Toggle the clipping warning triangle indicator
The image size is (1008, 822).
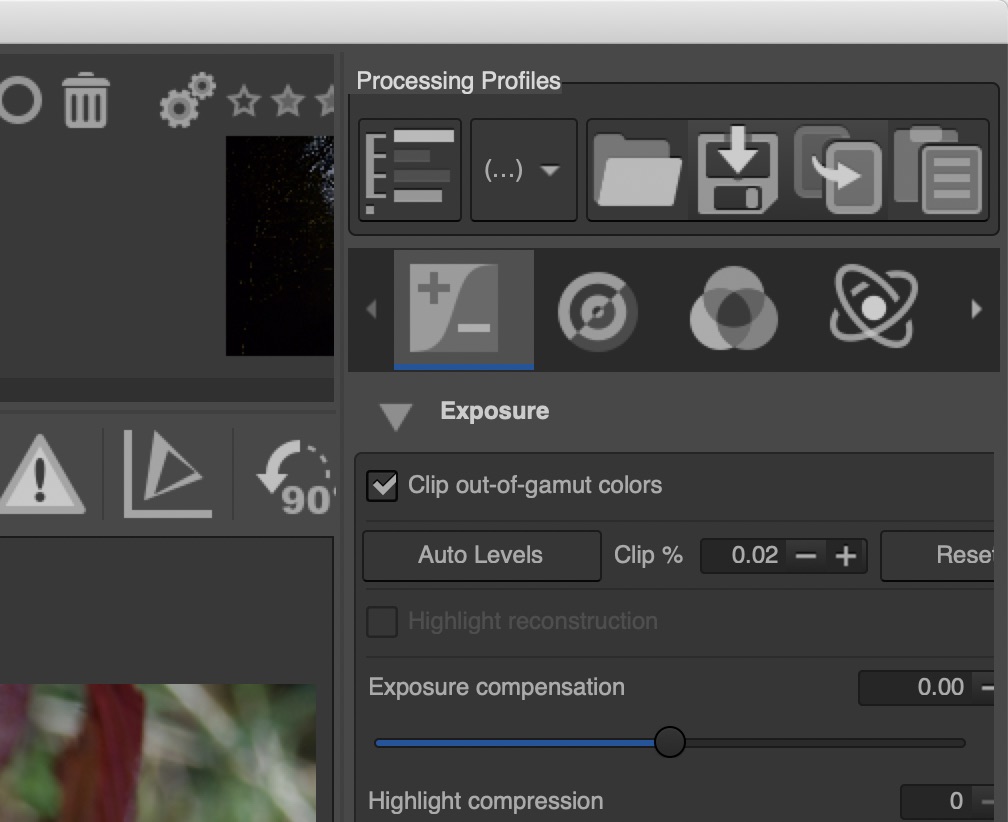[x=41, y=474]
